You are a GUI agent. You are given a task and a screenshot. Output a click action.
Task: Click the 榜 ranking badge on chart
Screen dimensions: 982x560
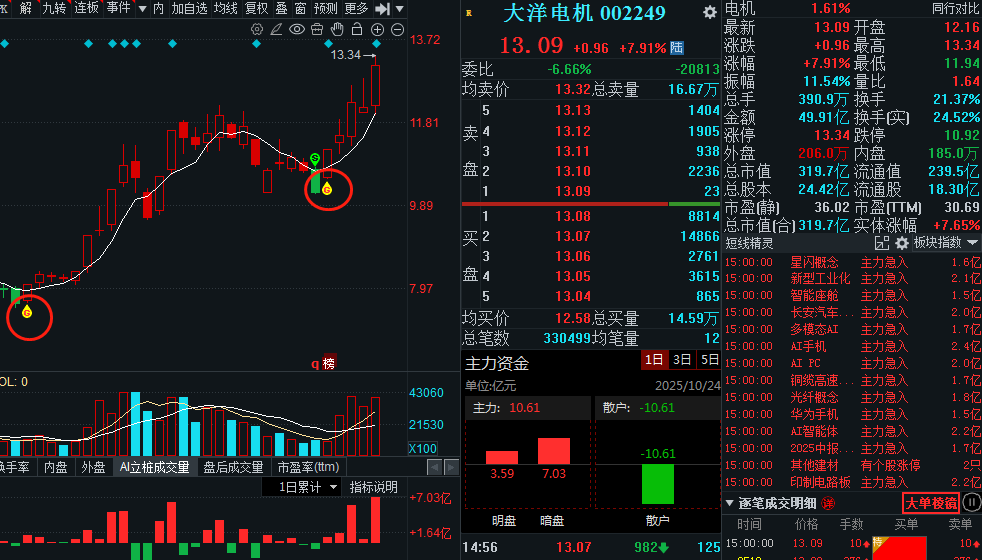pos(329,363)
